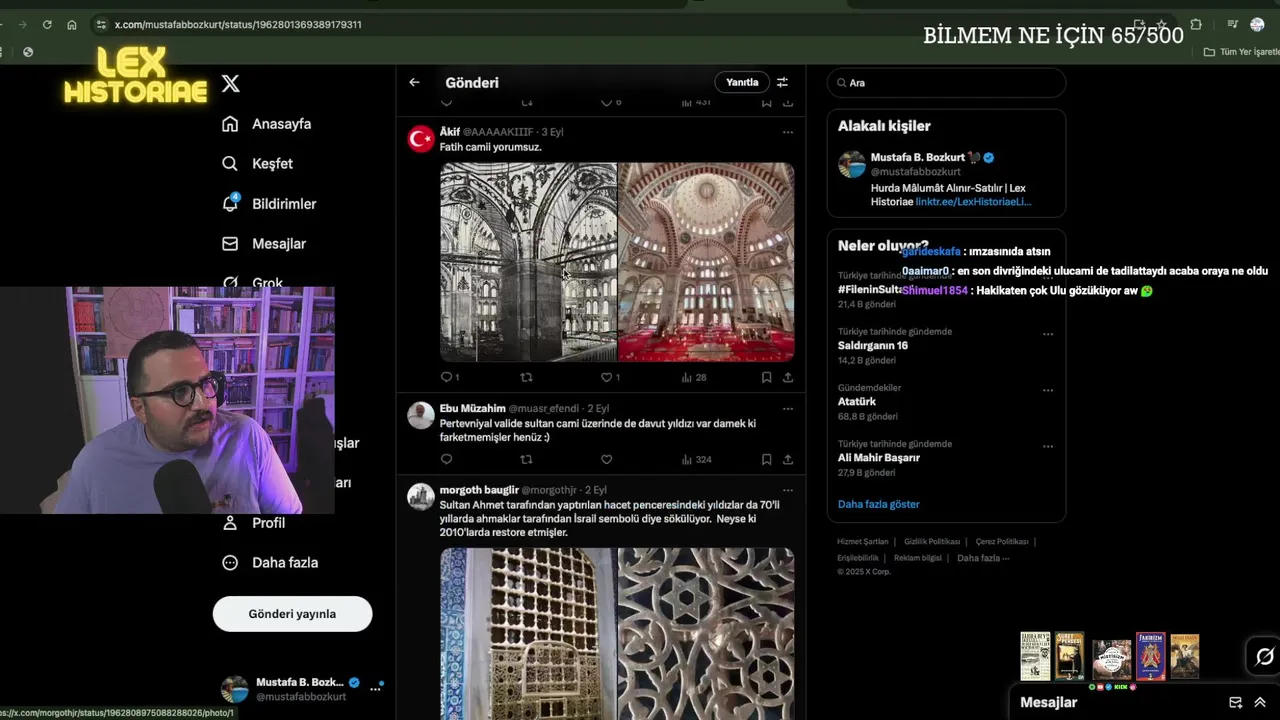
Task: Open the Saldırganın 16 trend
Action: (x=873, y=345)
